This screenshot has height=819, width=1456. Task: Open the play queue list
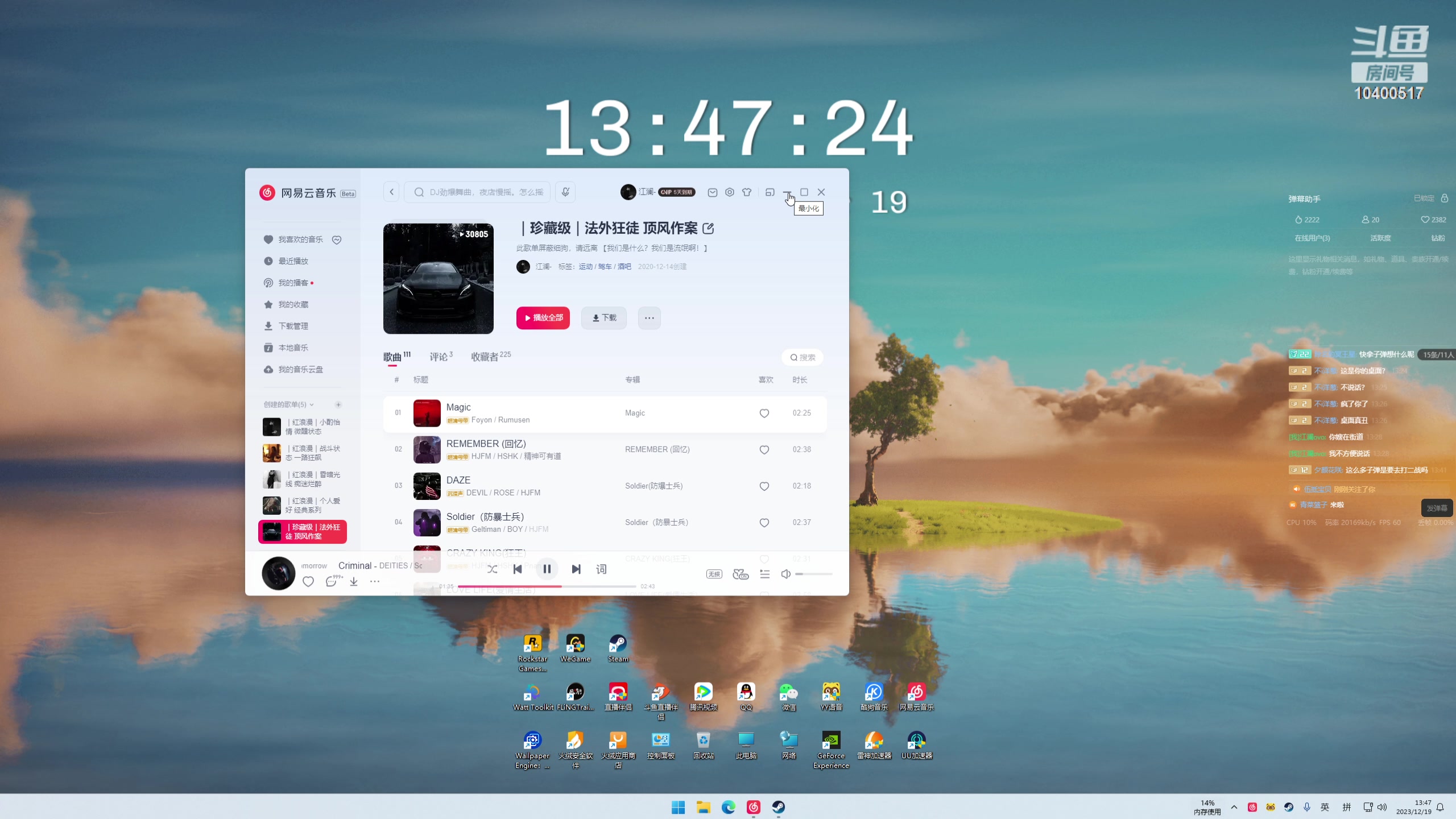(x=765, y=574)
